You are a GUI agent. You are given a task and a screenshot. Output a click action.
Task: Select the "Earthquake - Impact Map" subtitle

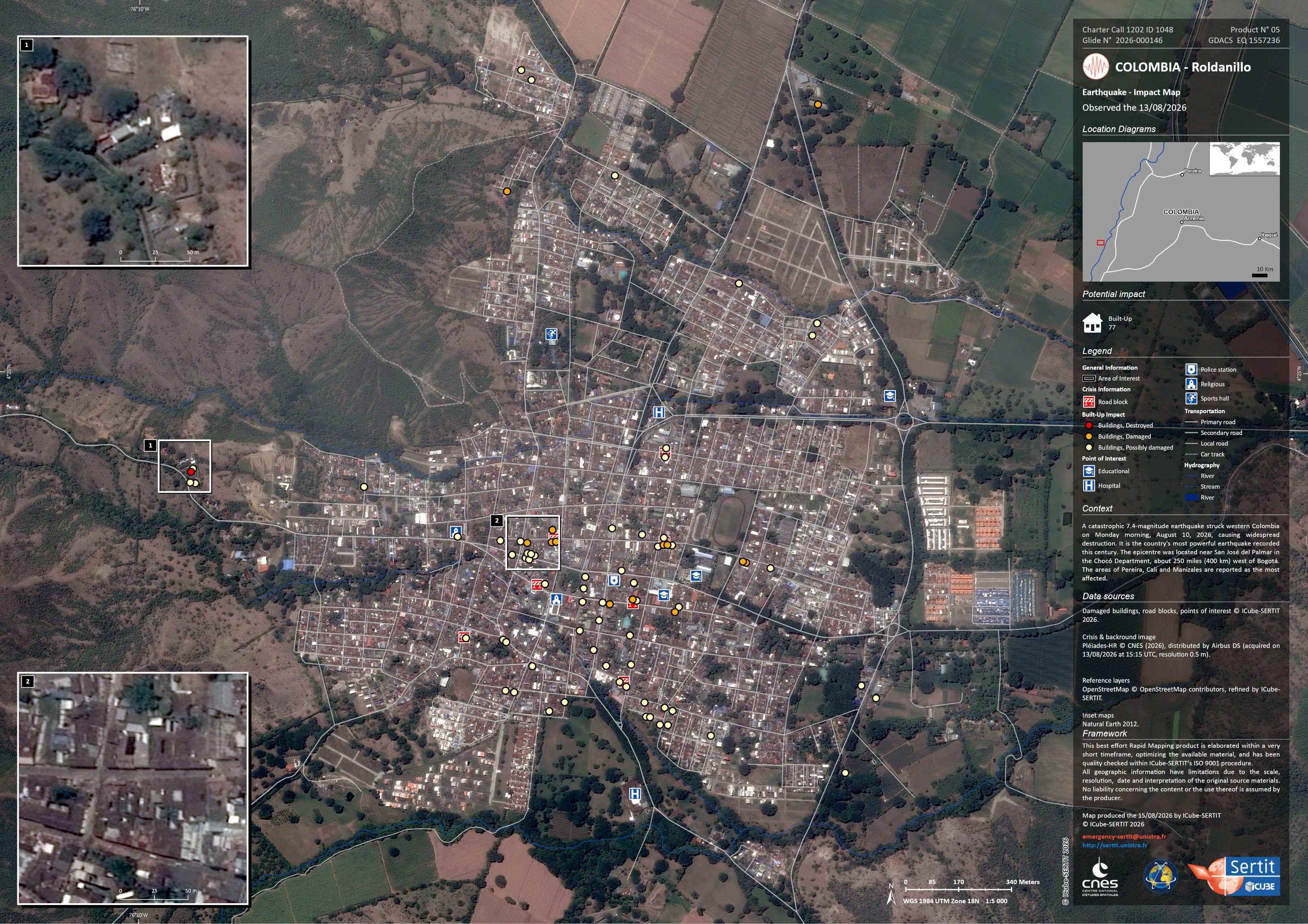(1131, 92)
